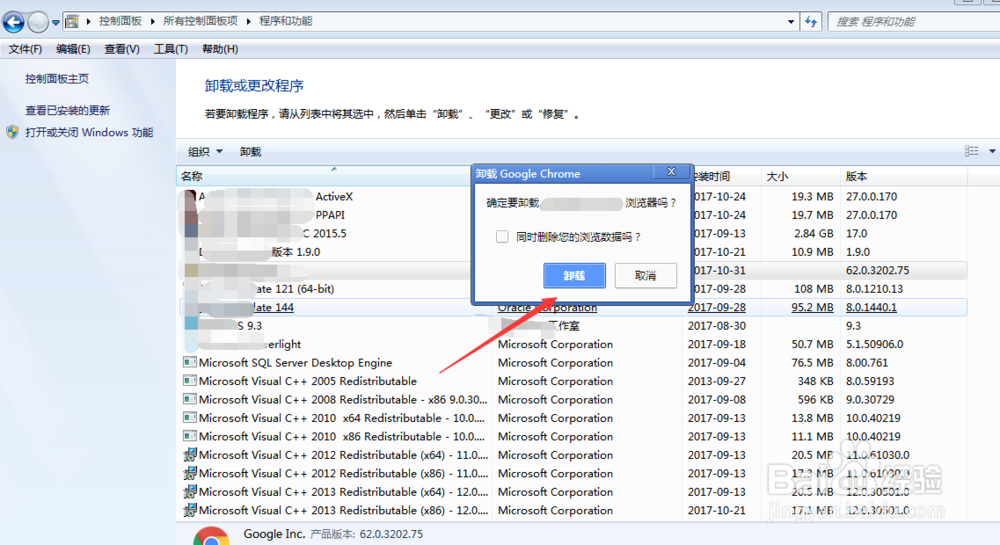
Task: Select Visual C++ 2012 Redistributable (x86) entry
Action: click(573, 474)
